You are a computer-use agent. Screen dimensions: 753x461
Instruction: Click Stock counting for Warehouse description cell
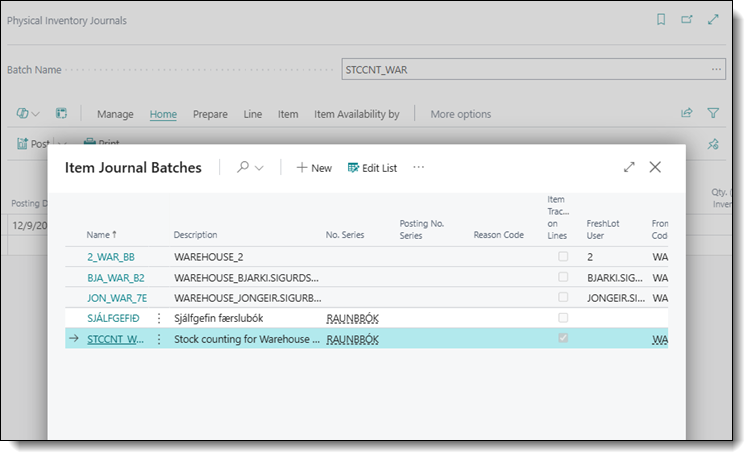(x=247, y=339)
